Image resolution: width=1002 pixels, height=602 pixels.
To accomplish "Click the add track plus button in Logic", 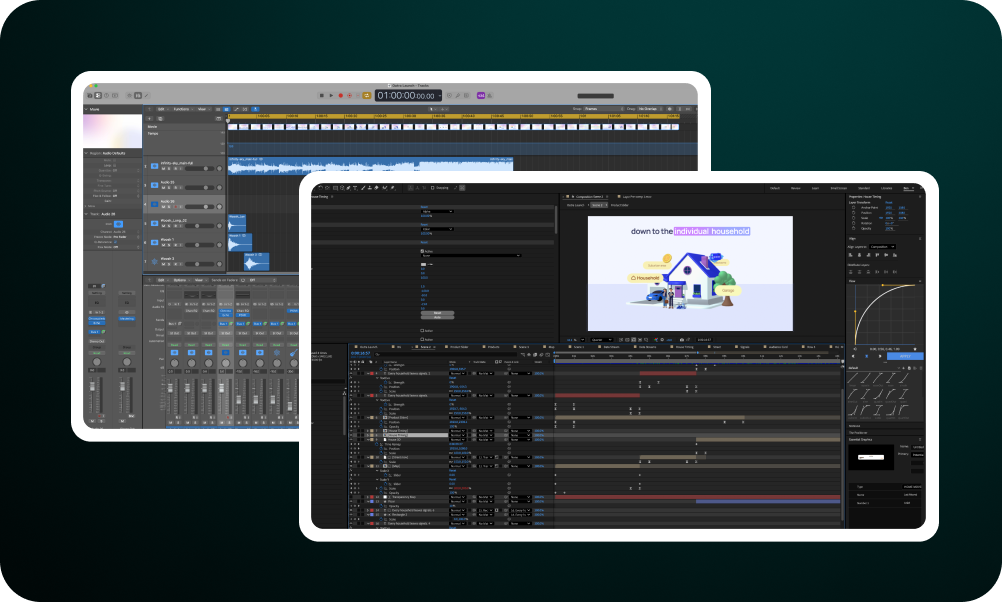I will 150,118.
